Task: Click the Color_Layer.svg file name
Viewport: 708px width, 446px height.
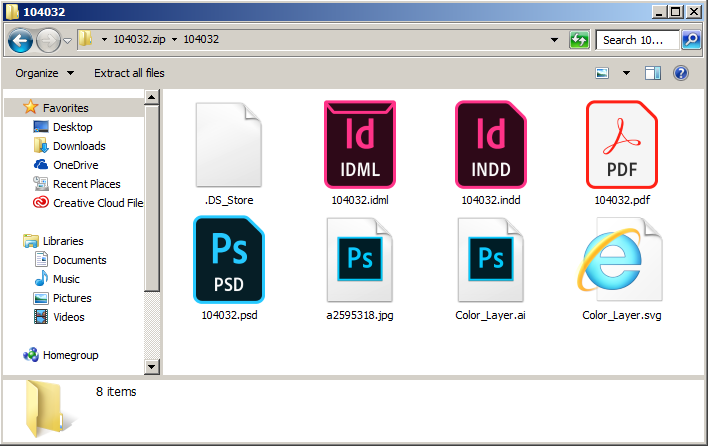Action: [622, 315]
